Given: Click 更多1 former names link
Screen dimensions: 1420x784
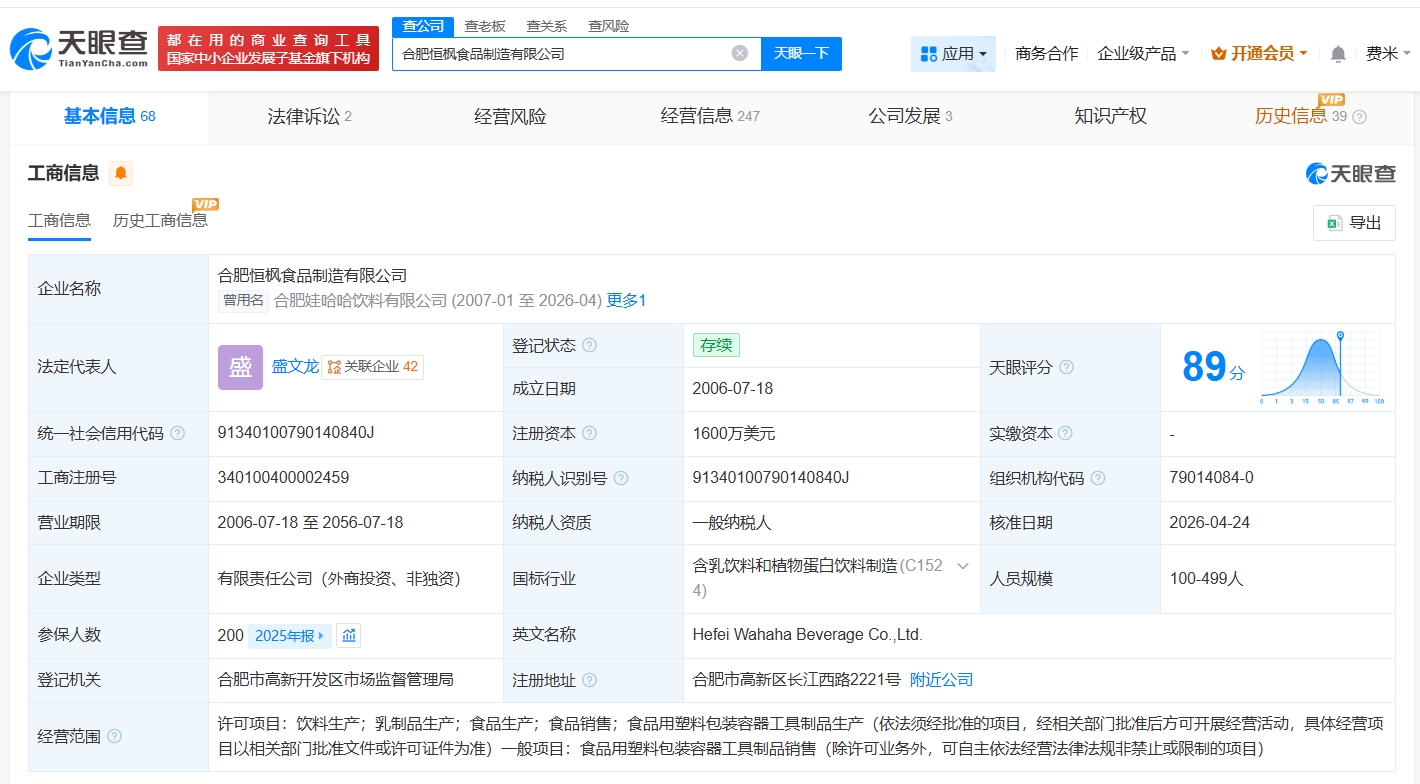Looking at the screenshot, I should pyautogui.click(x=626, y=300).
